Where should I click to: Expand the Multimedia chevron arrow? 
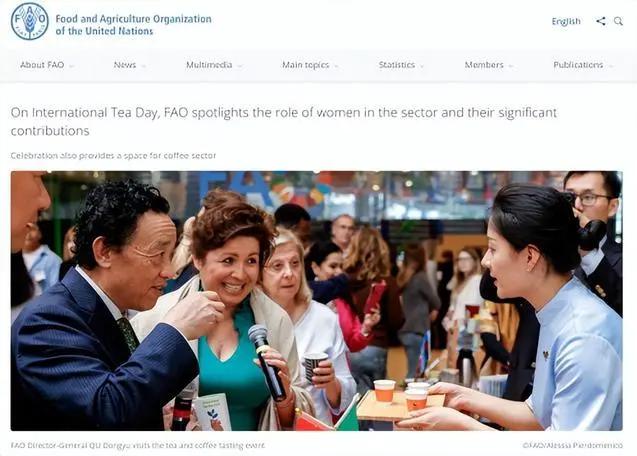click(240, 66)
